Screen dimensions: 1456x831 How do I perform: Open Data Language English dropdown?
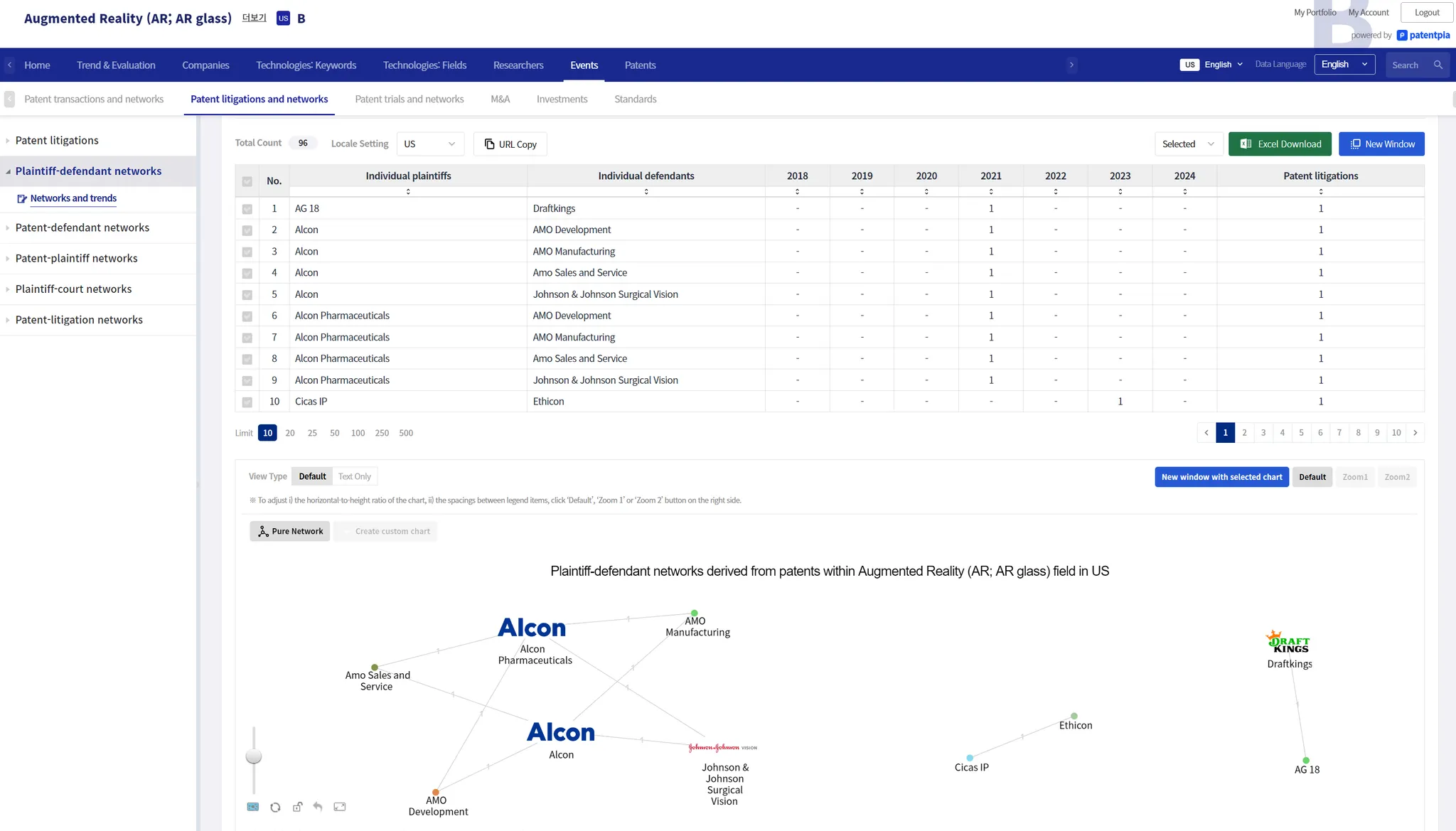click(x=1344, y=65)
